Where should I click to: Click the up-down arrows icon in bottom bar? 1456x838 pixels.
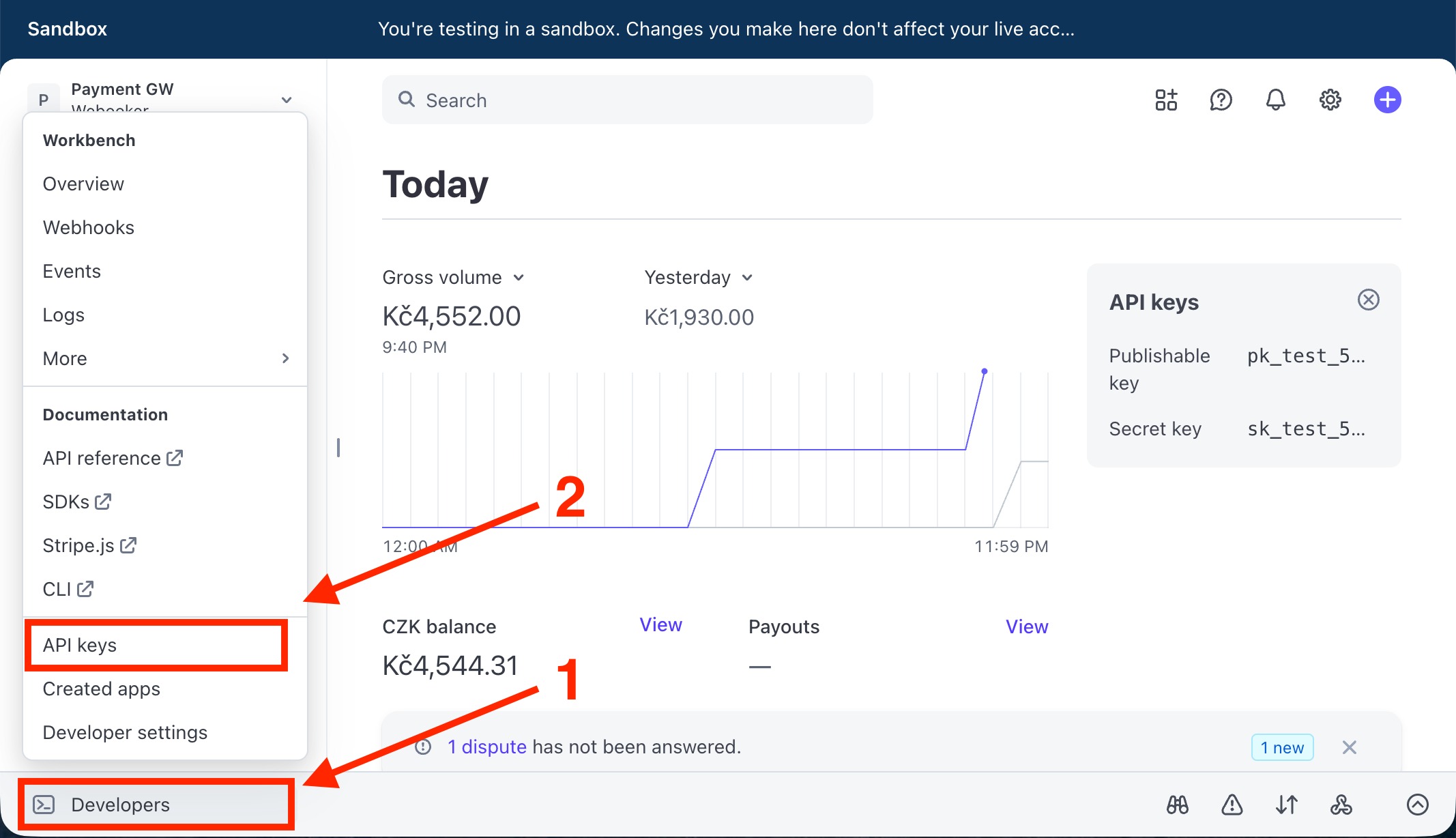(x=1286, y=805)
